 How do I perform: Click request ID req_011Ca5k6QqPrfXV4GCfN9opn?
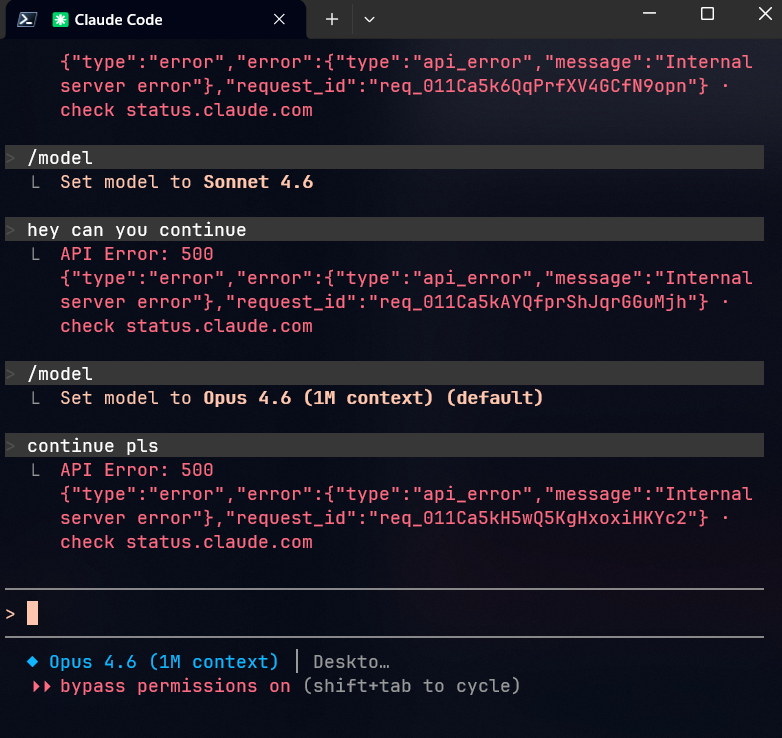pyautogui.click(x=533, y=86)
